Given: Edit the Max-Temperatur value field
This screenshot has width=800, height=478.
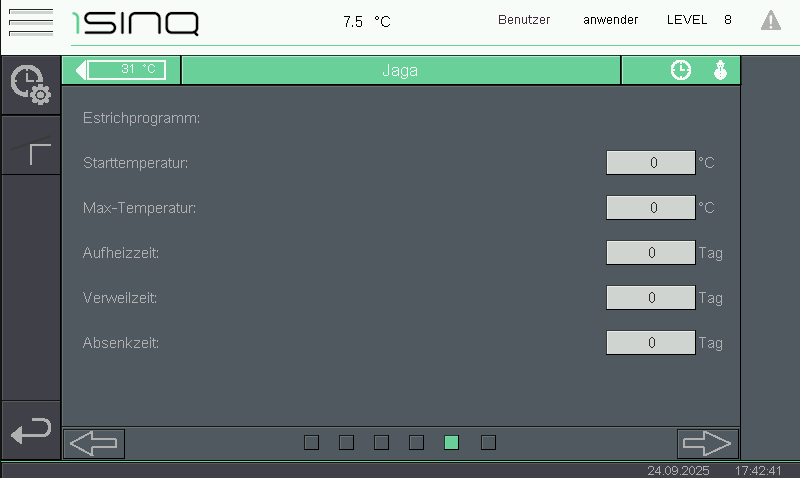Looking at the screenshot, I should pyautogui.click(x=650, y=208).
